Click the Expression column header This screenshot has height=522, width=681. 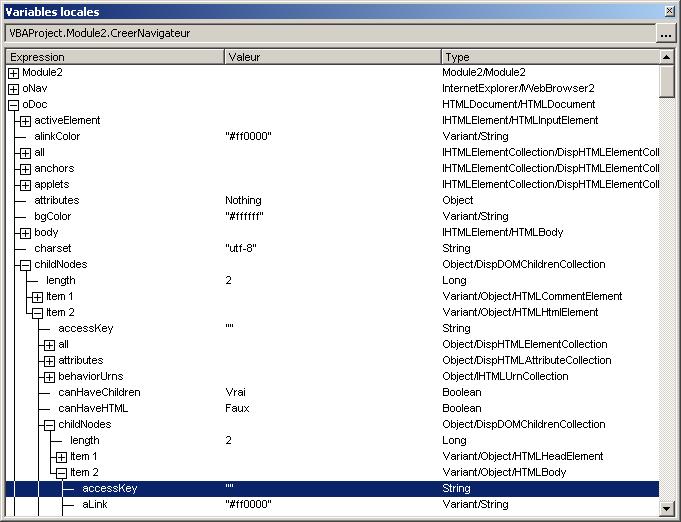[x=113, y=57]
